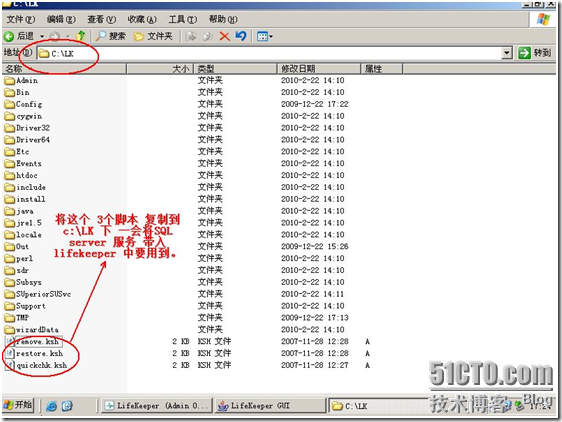Click the Forward arrow icon
Viewport: 562px width, 422px height.
pyautogui.click(x=54, y=36)
